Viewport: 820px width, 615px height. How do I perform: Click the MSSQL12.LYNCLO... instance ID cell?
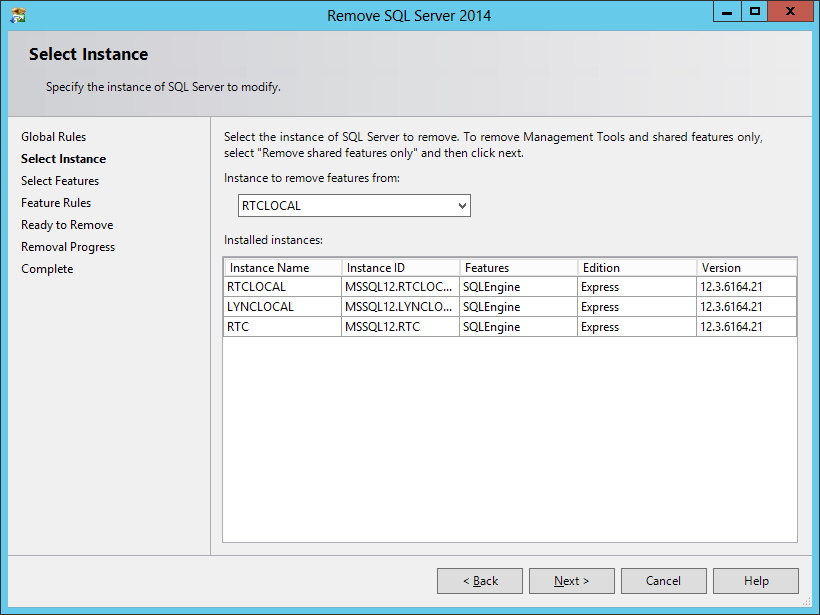click(x=401, y=306)
